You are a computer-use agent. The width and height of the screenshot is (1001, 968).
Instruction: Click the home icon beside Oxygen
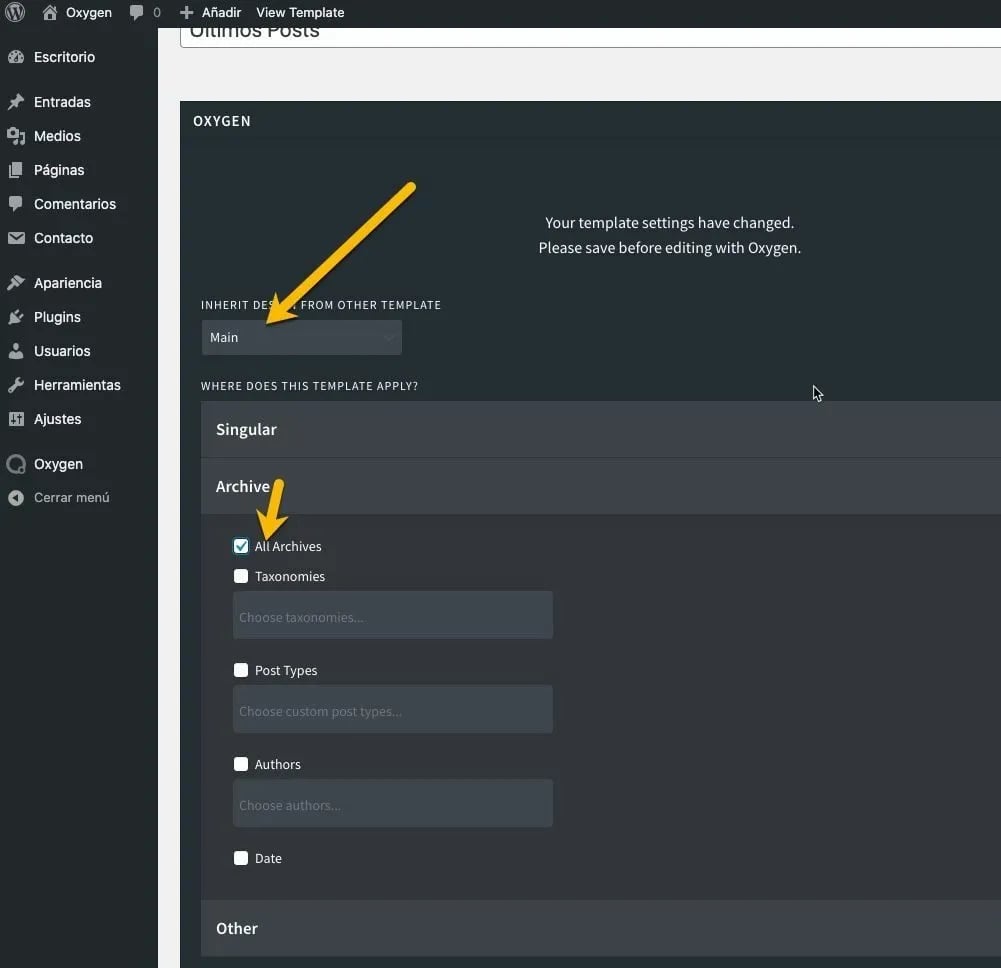click(x=50, y=13)
